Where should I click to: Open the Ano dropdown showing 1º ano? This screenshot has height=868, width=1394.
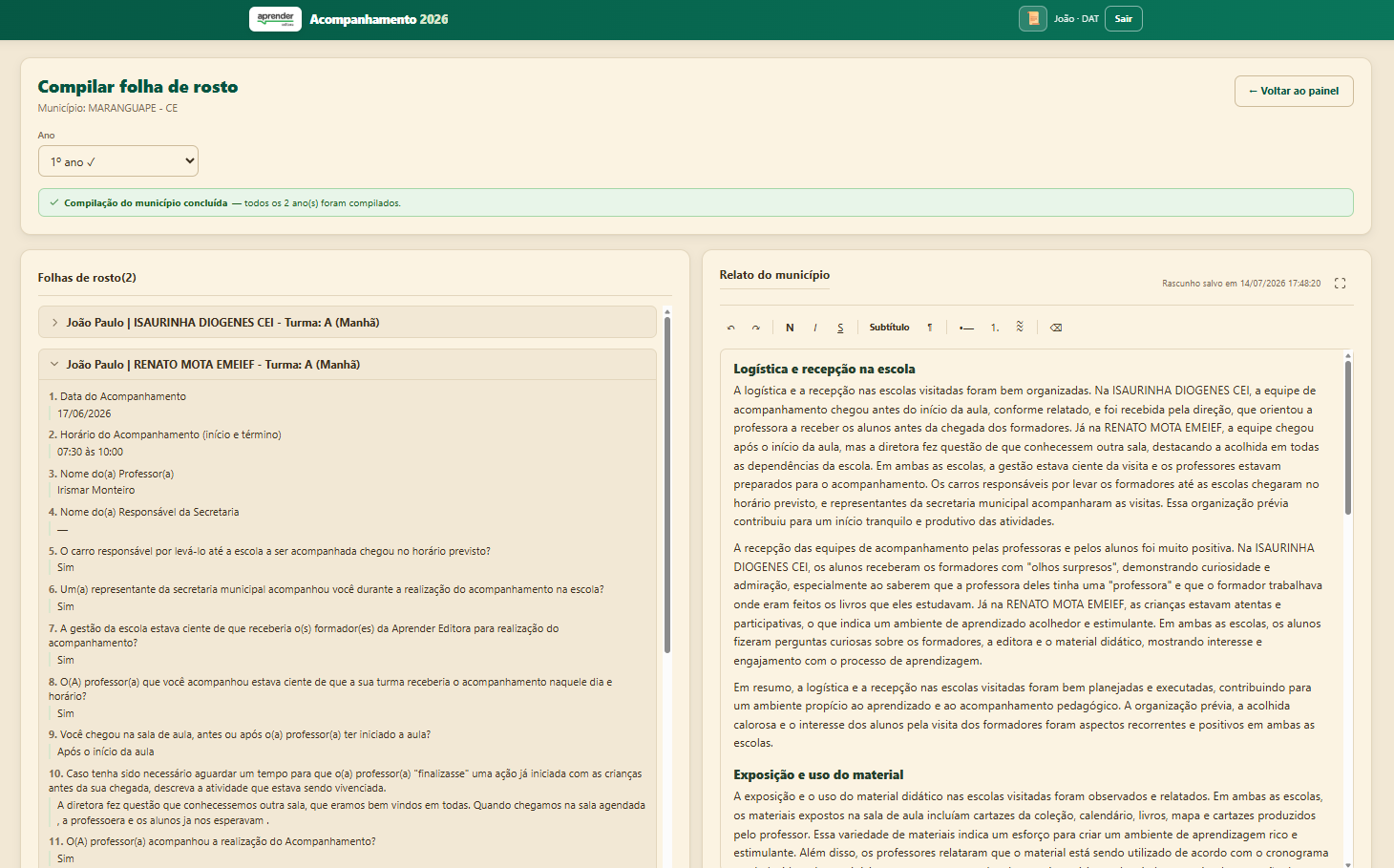[118, 161]
